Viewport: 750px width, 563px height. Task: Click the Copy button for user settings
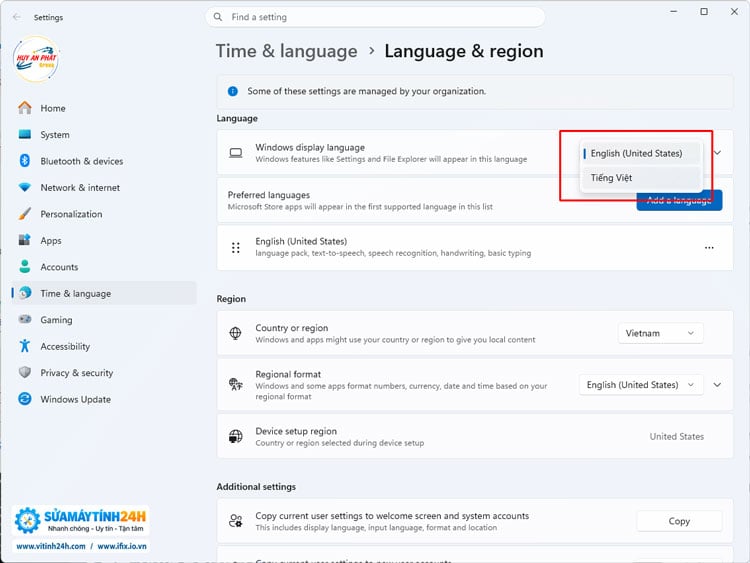pyautogui.click(x=679, y=521)
